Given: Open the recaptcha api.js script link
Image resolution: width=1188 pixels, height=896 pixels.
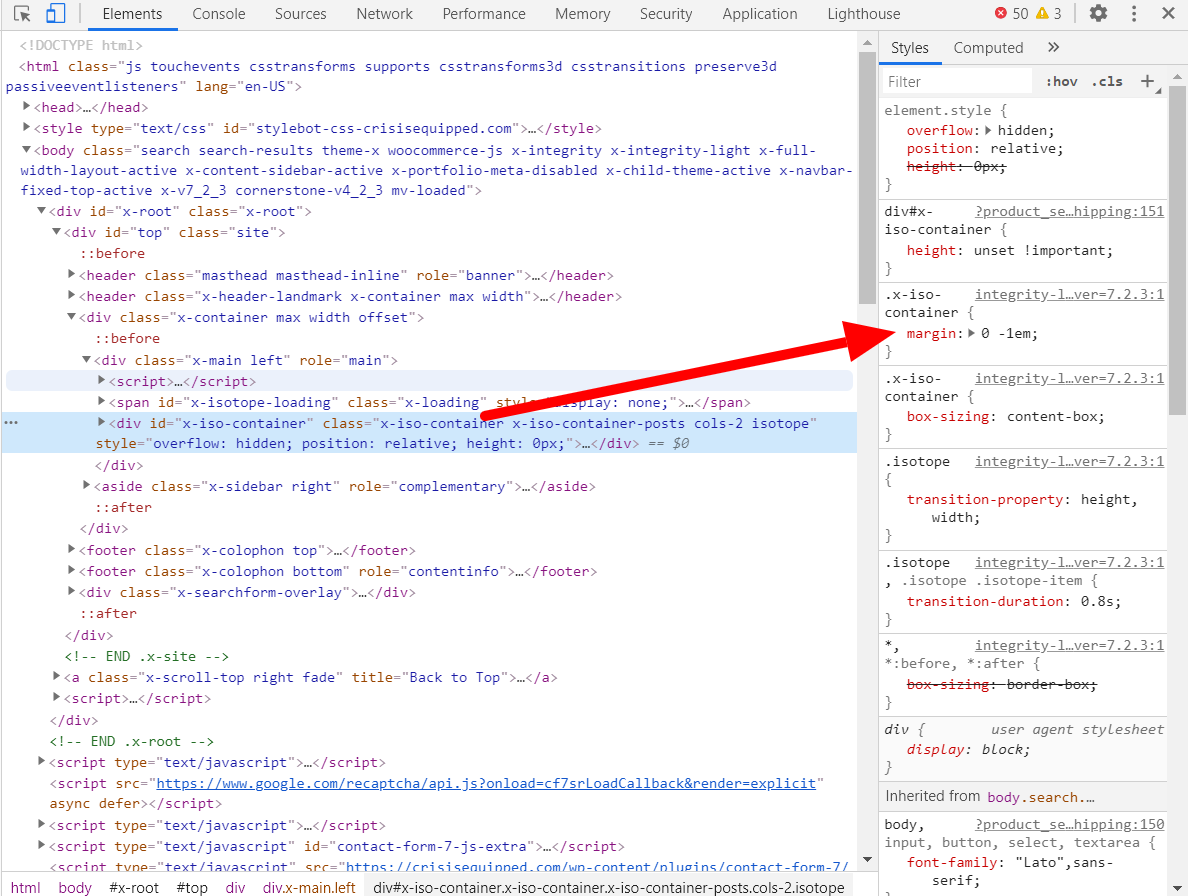Looking at the screenshot, I should [x=486, y=783].
